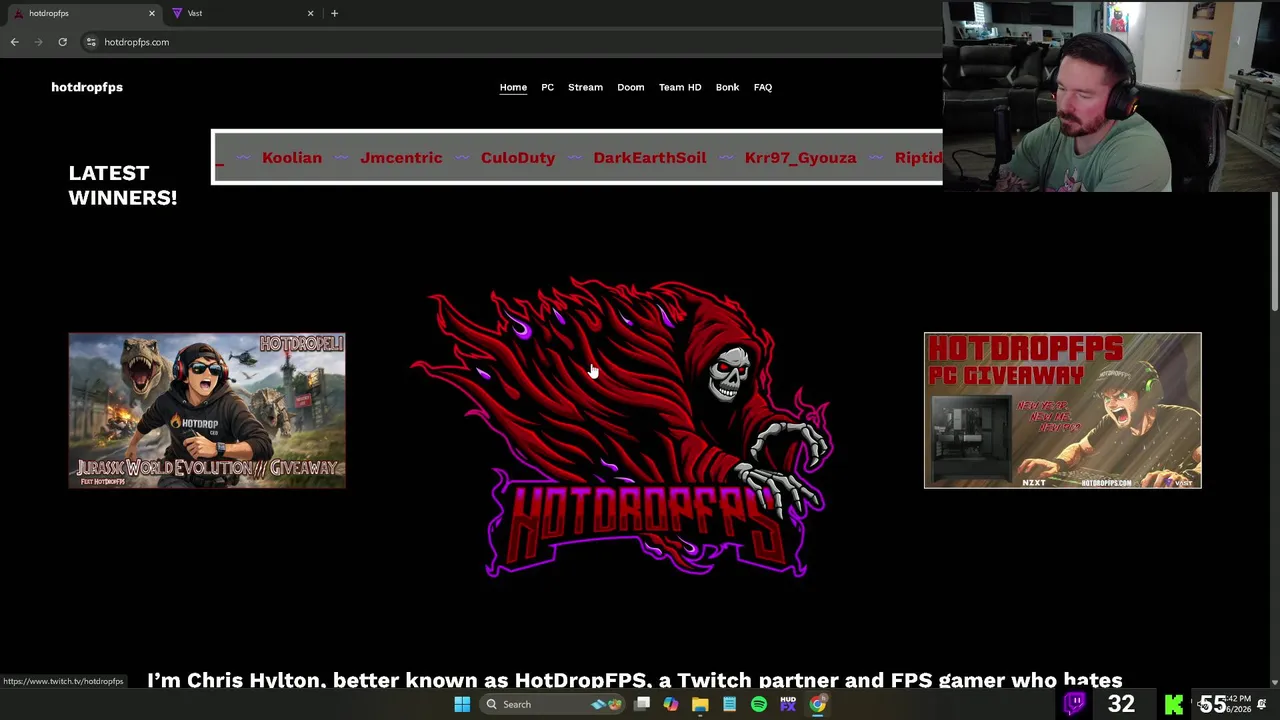Open a new browser tab
This screenshot has height=720, width=1280.
coord(334,13)
